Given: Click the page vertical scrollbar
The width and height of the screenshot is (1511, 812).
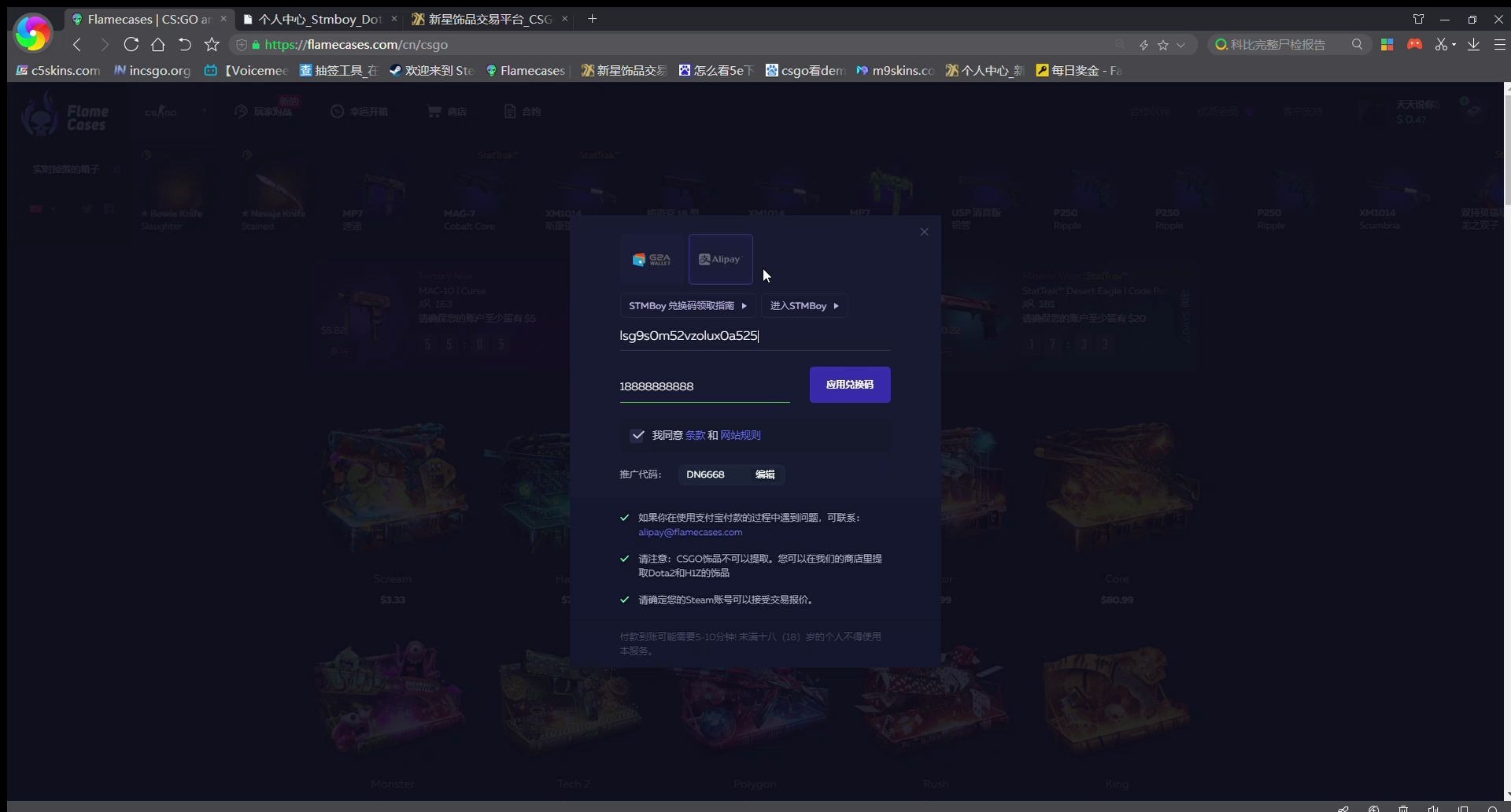Looking at the screenshot, I should 1506,149.
